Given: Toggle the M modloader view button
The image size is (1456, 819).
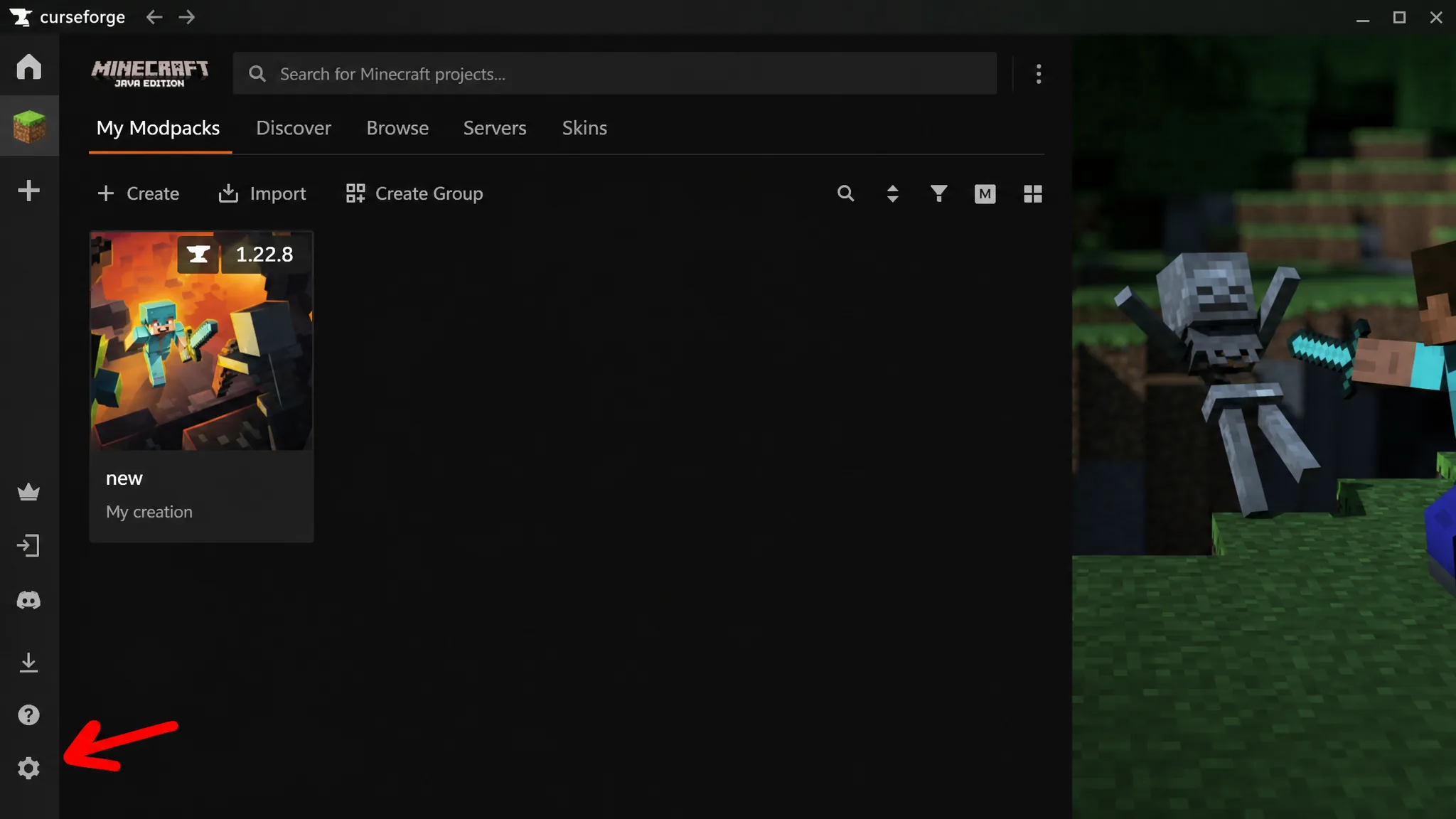Looking at the screenshot, I should pos(985,194).
